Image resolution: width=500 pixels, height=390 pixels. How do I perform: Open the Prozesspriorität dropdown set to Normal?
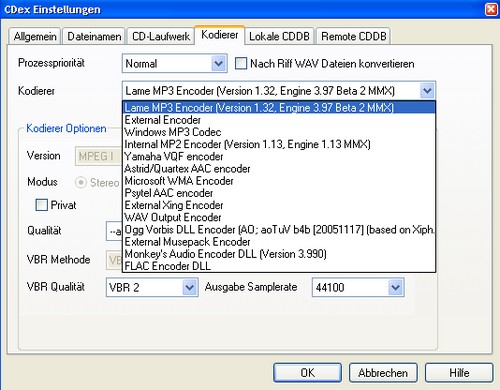(175, 63)
